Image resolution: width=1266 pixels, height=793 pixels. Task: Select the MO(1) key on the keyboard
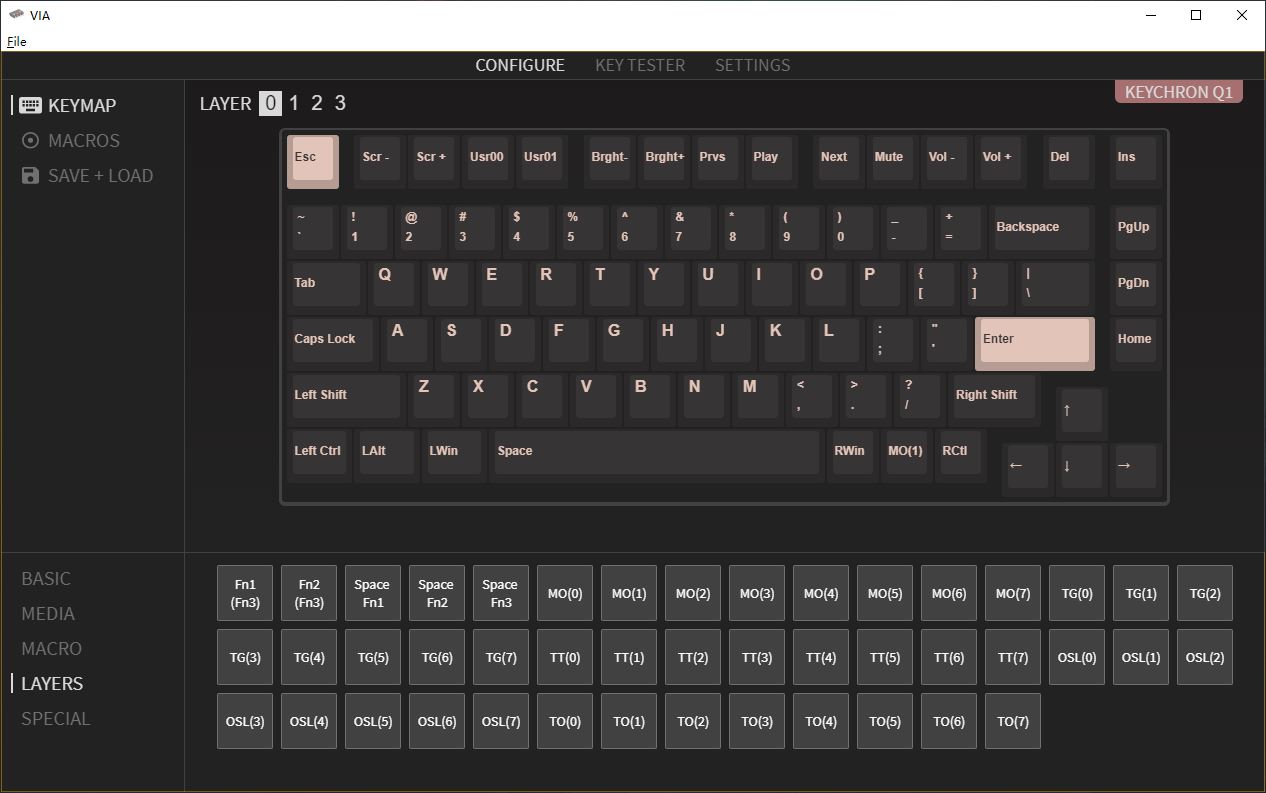[x=905, y=452]
